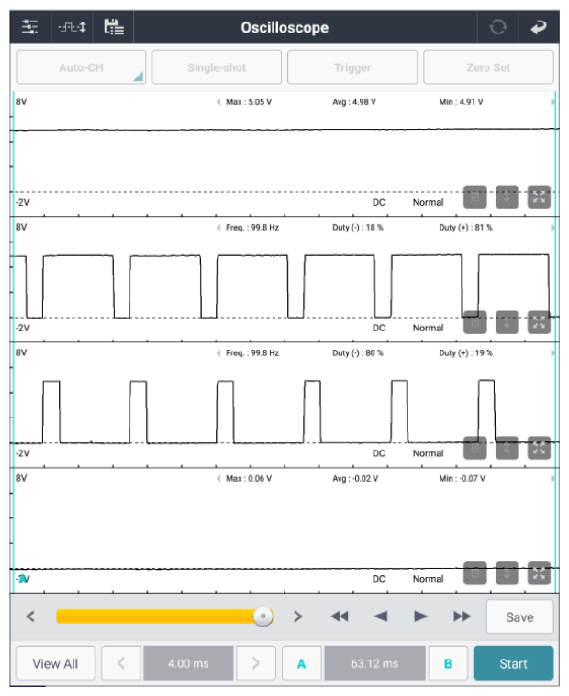Select the Single-shot mode
Screen dimensions: 569x696
point(217,67)
